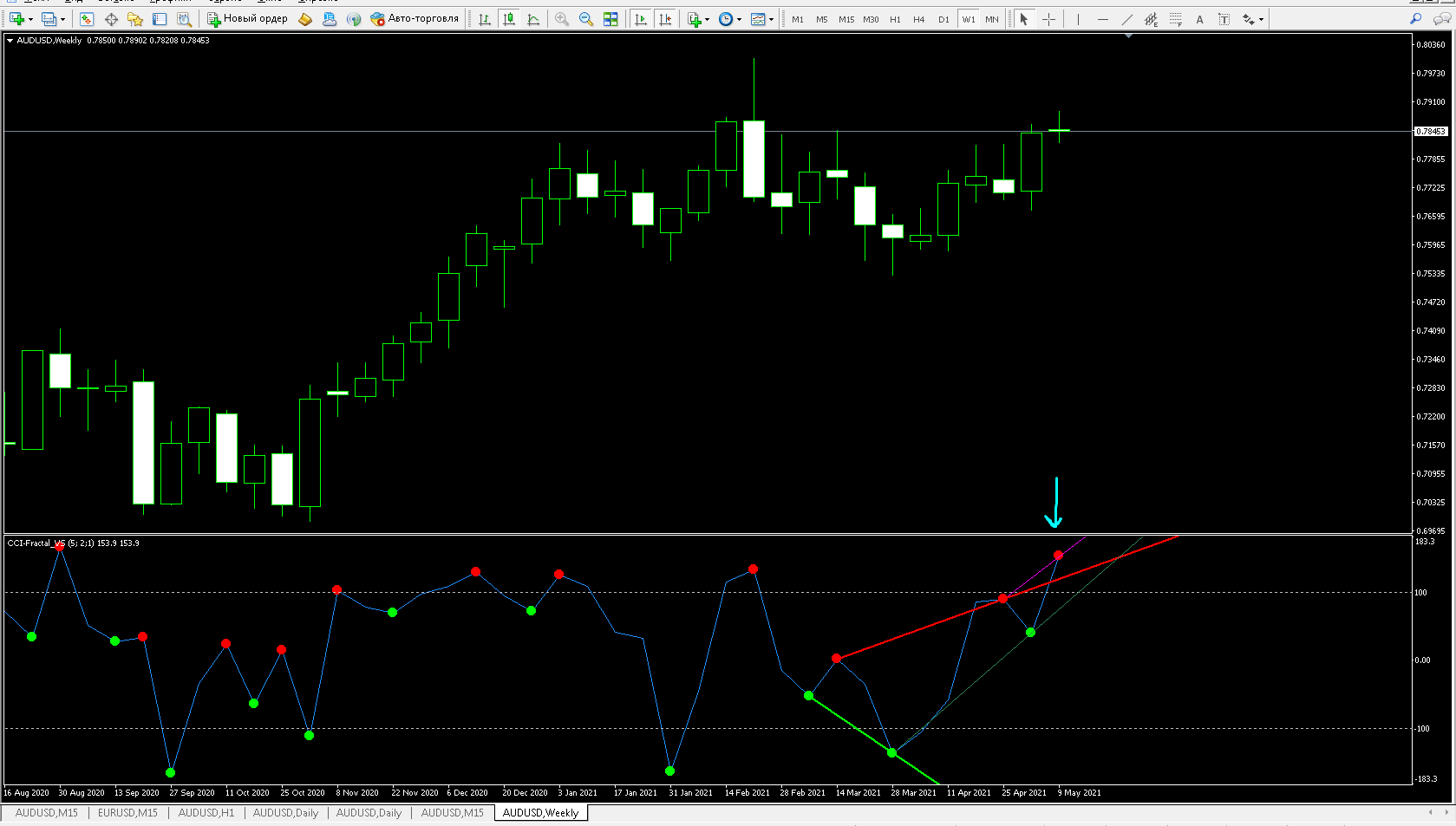Open the periods clock icon
Viewport: 1456px width, 826px height.
point(726,19)
